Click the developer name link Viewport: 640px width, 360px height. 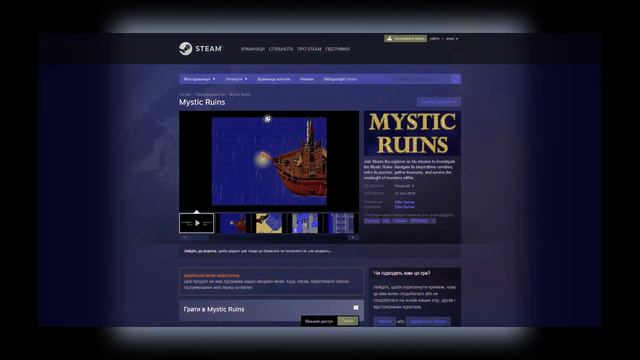(x=404, y=202)
